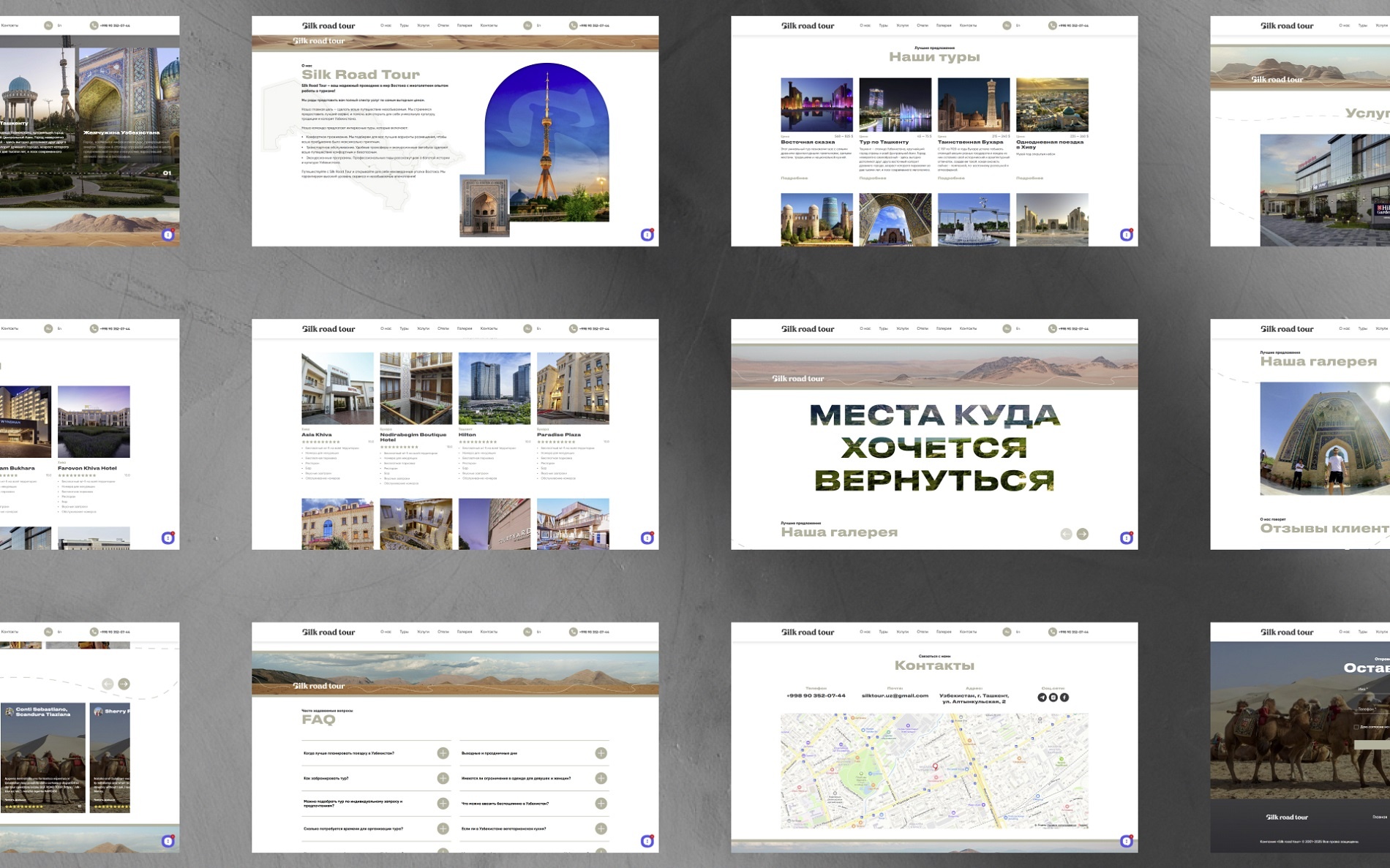Click 'Подробнее' under Однодневная поездка в Хиву
Screen dimensions: 1390x868
(x=1029, y=178)
